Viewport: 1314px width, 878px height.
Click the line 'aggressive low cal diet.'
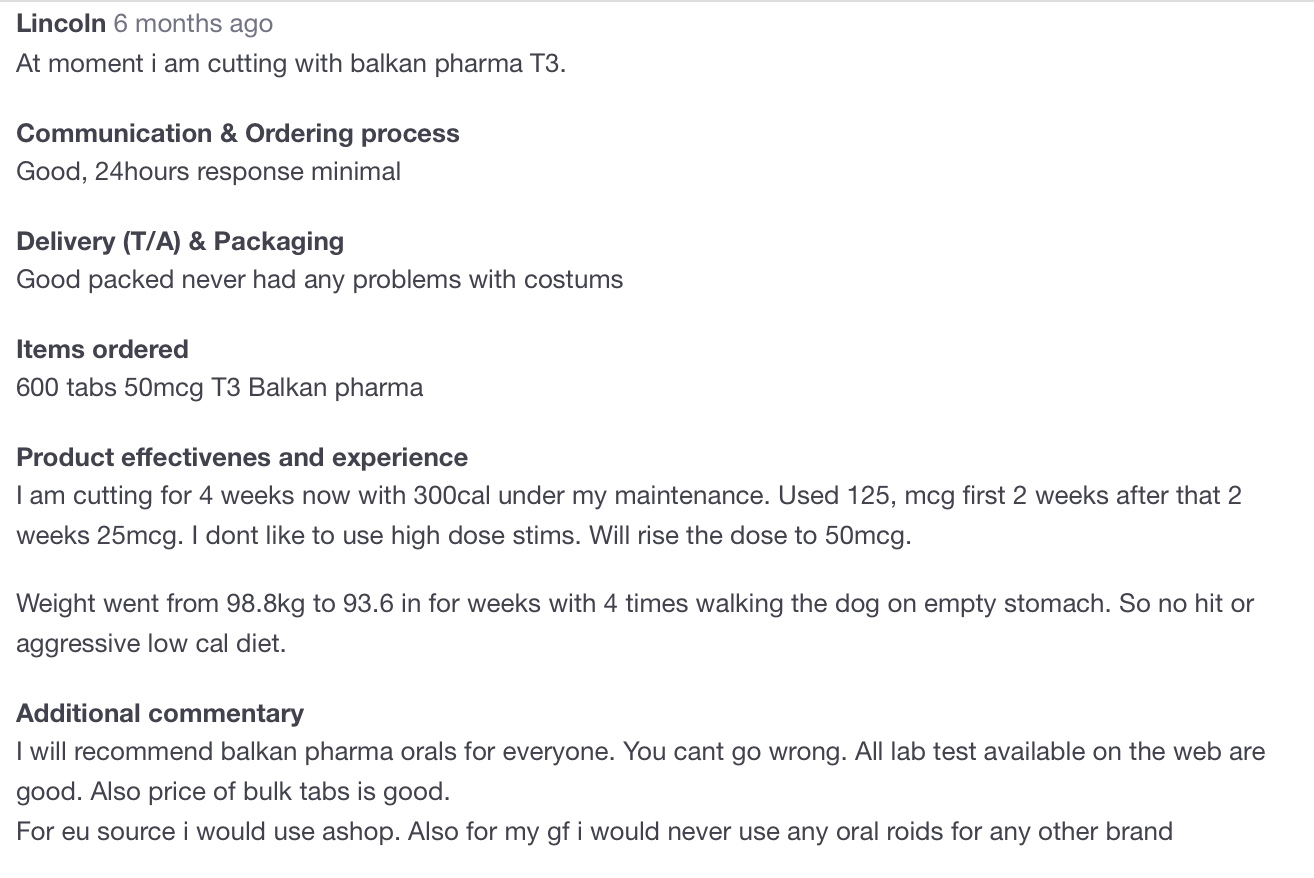151,644
